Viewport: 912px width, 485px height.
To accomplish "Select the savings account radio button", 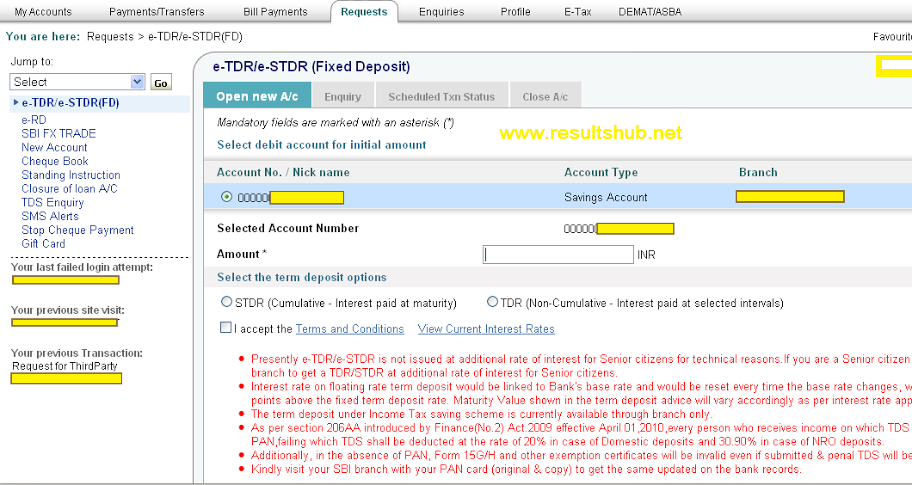I will [x=227, y=197].
